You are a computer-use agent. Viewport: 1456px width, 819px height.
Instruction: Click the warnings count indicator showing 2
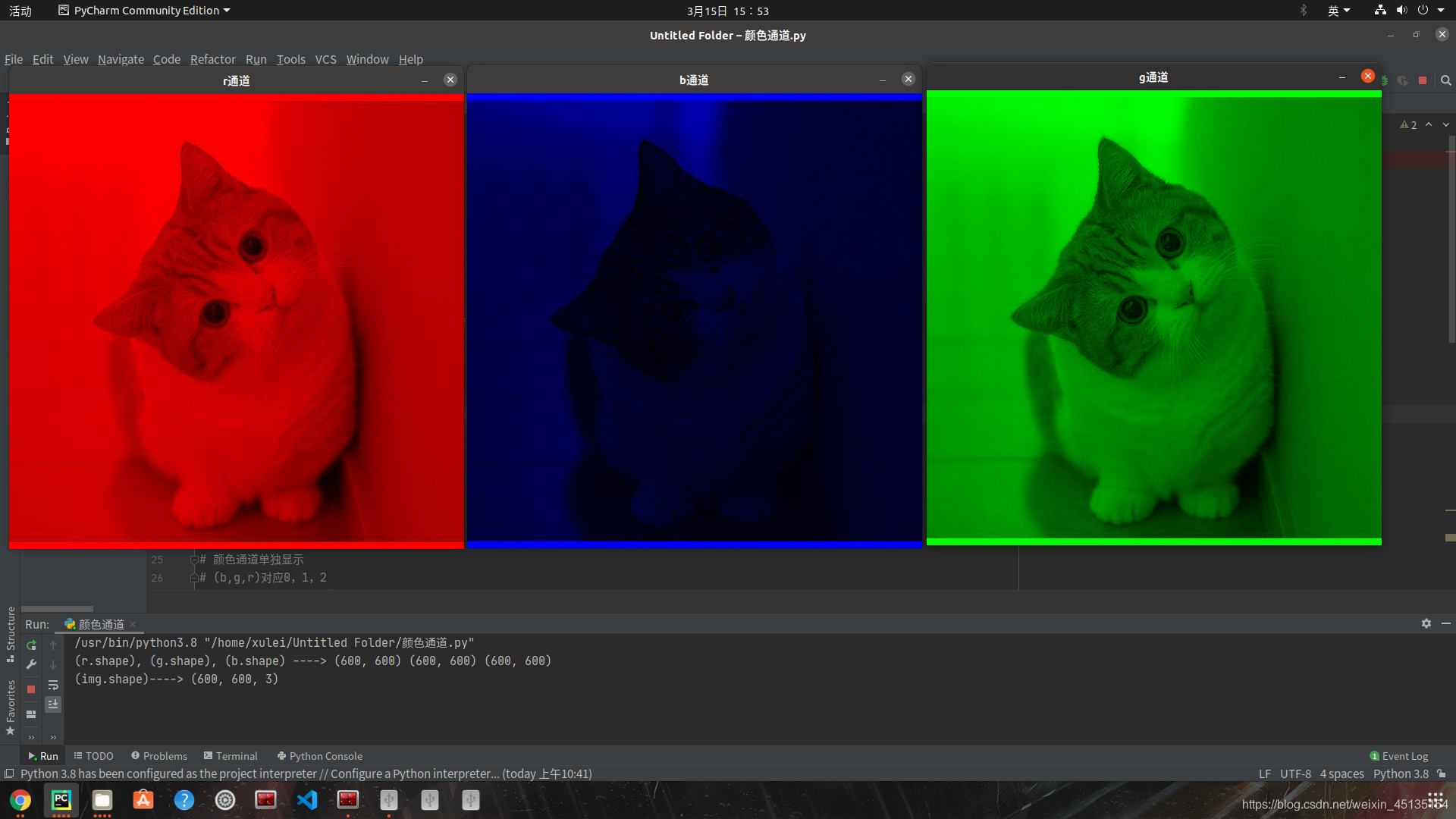click(x=1408, y=125)
